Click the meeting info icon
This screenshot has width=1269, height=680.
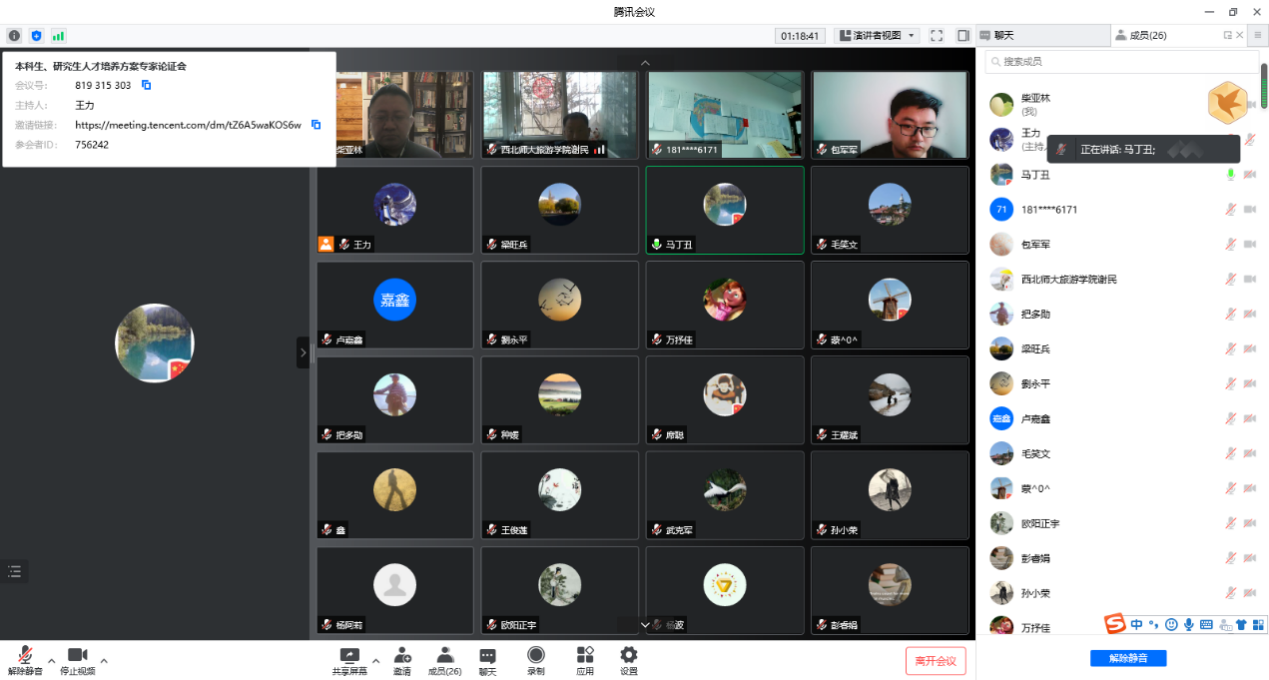[x=14, y=36]
